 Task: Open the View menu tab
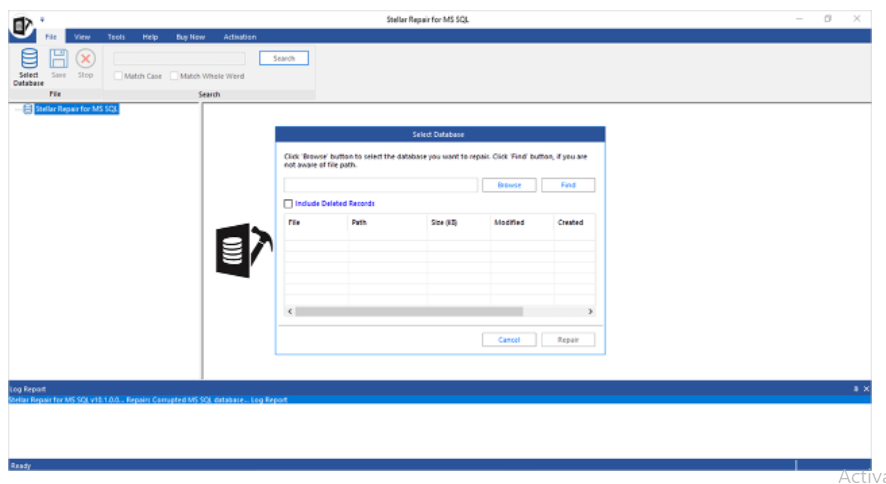(82, 37)
